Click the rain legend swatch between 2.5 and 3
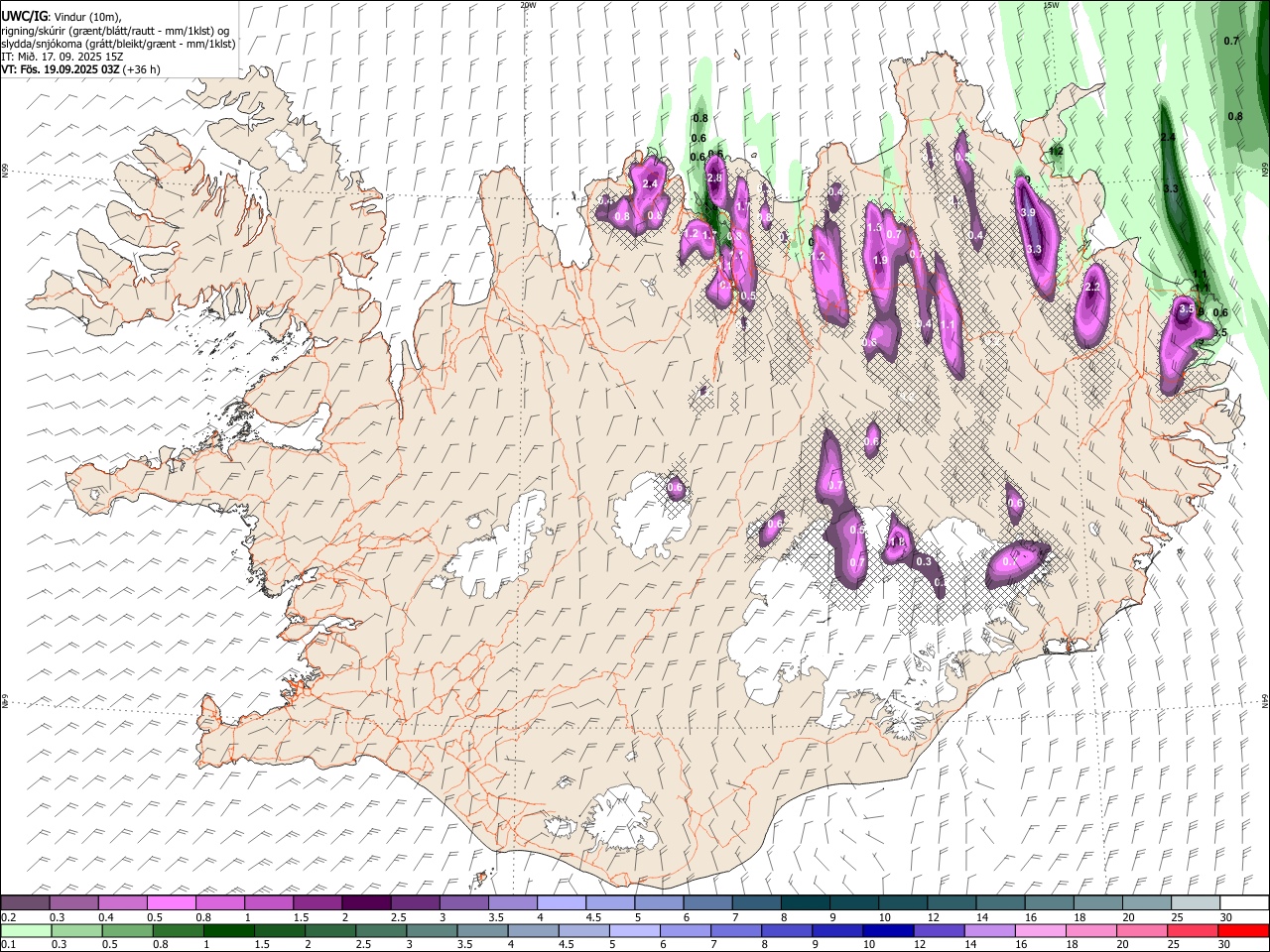Viewport: 1270px width, 952px height. pos(381,930)
